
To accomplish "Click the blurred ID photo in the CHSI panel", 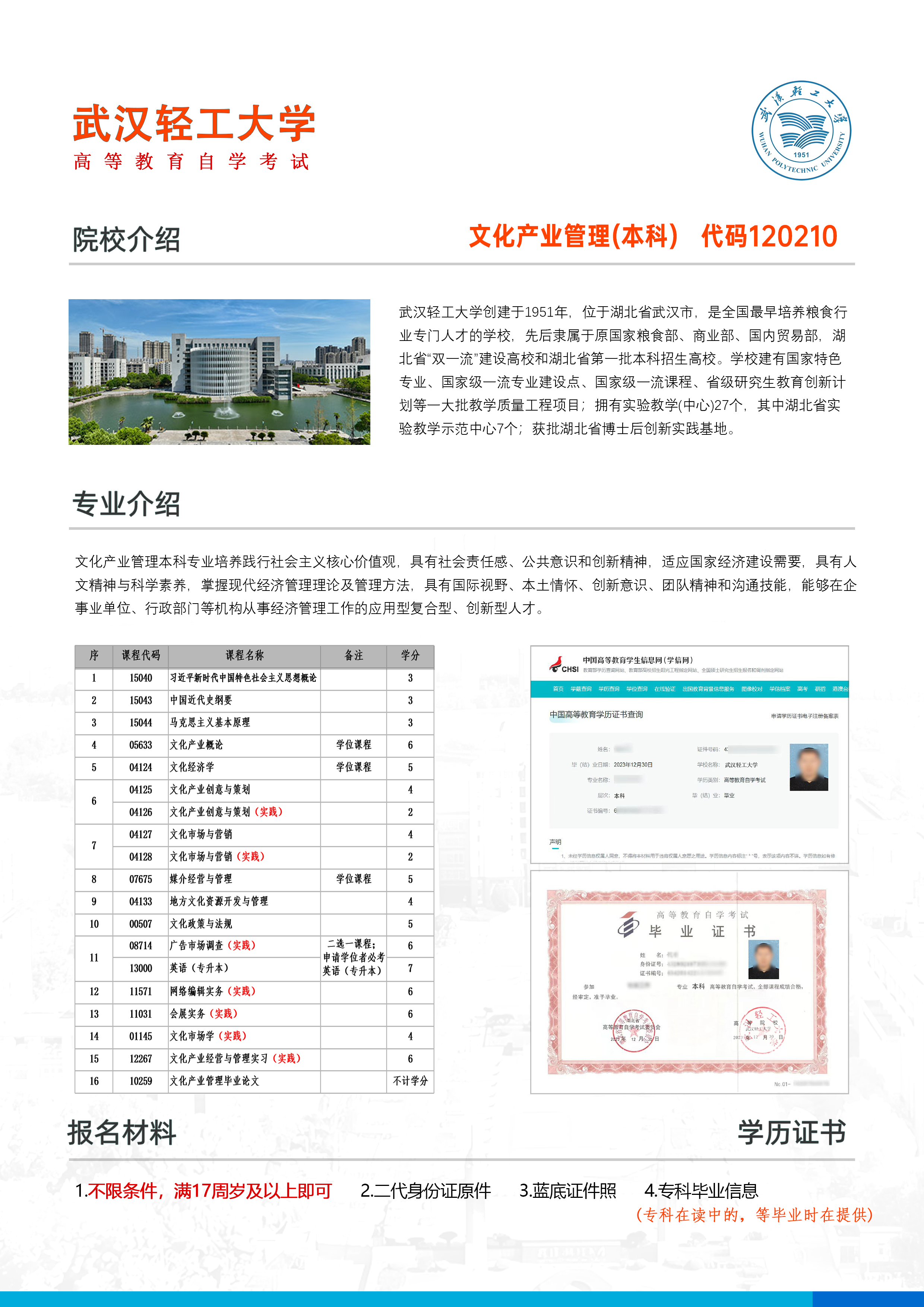I will (x=808, y=767).
